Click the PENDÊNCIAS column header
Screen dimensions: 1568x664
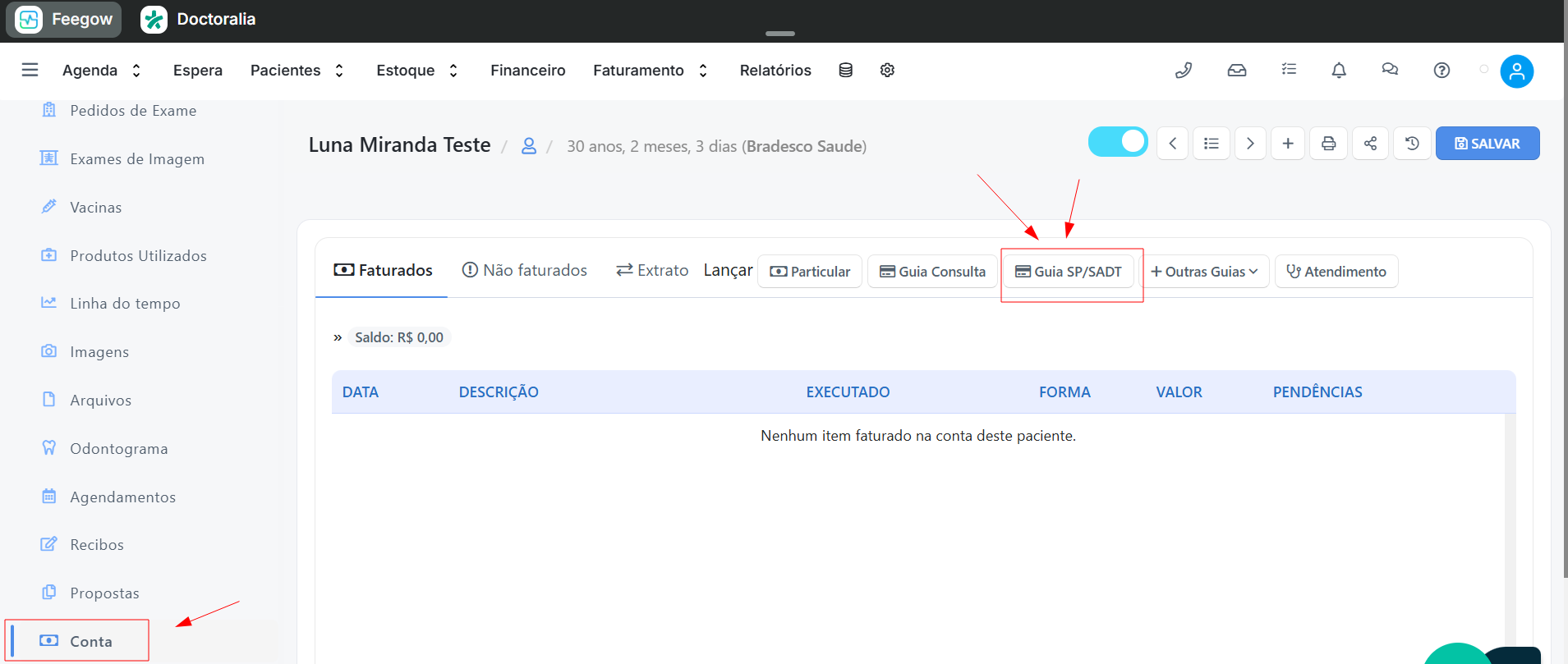pos(1317,392)
